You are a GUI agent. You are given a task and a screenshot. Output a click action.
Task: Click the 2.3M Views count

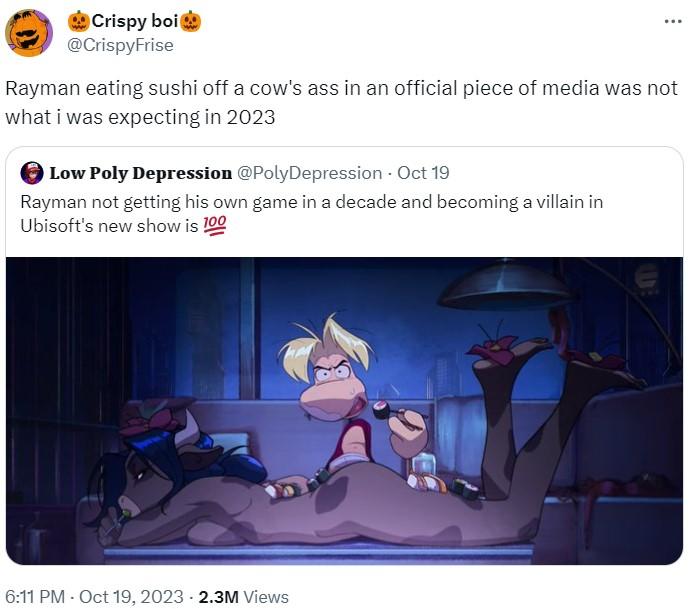coord(243,597)
